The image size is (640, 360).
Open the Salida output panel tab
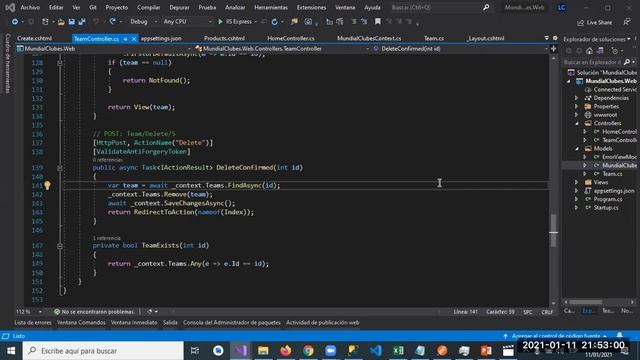click(170, 322)
